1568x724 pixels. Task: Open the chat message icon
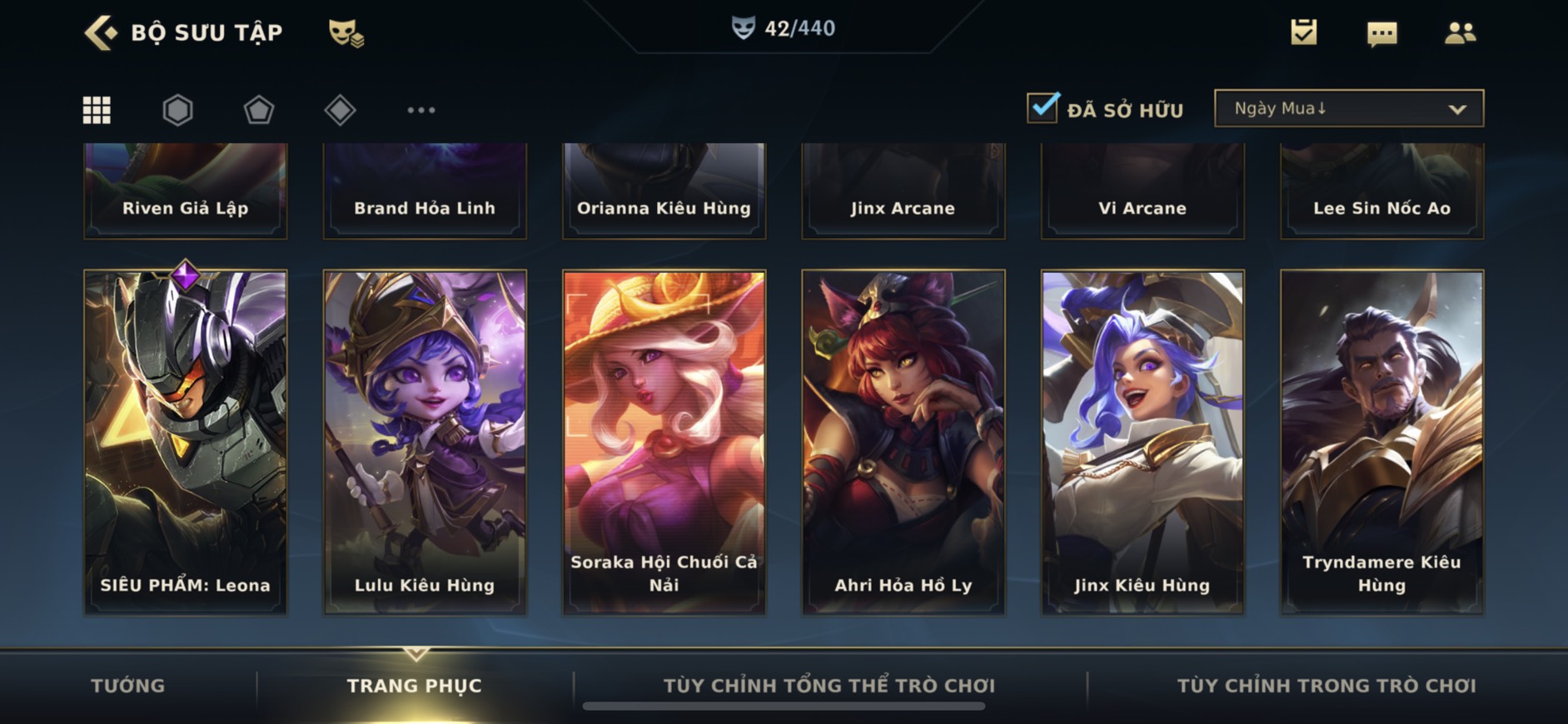click(1381, 33)
